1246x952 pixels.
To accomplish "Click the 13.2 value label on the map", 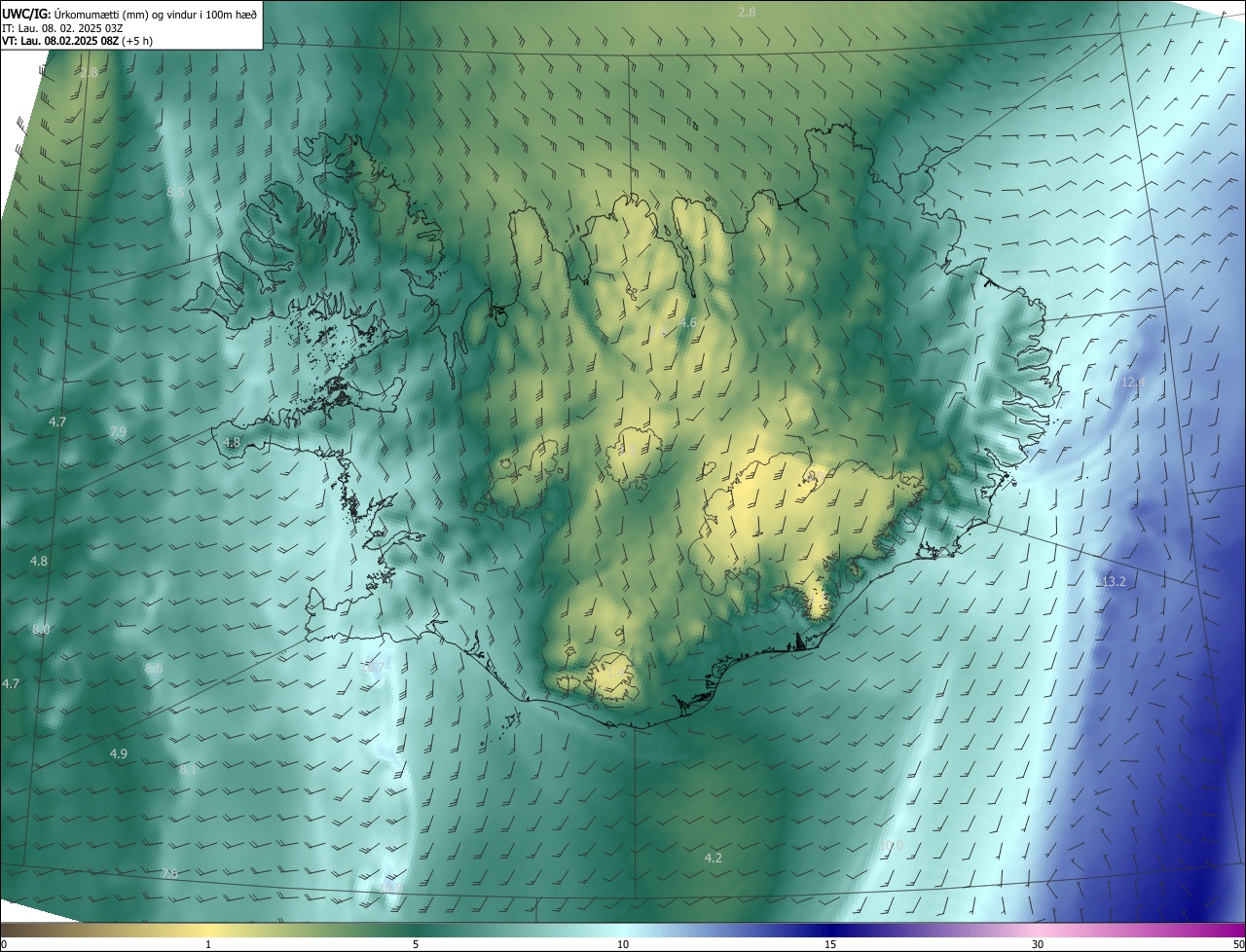I will click(1114, 581).
